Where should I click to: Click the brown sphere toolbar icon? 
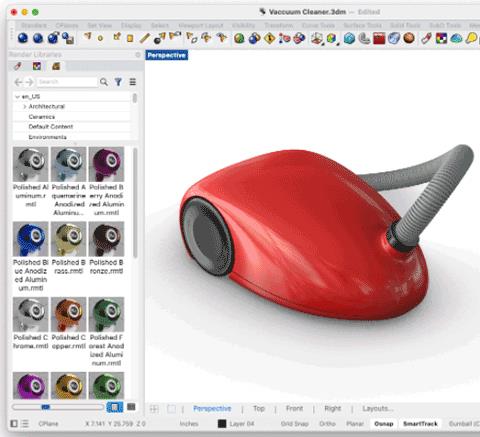[x=409, y=38]
